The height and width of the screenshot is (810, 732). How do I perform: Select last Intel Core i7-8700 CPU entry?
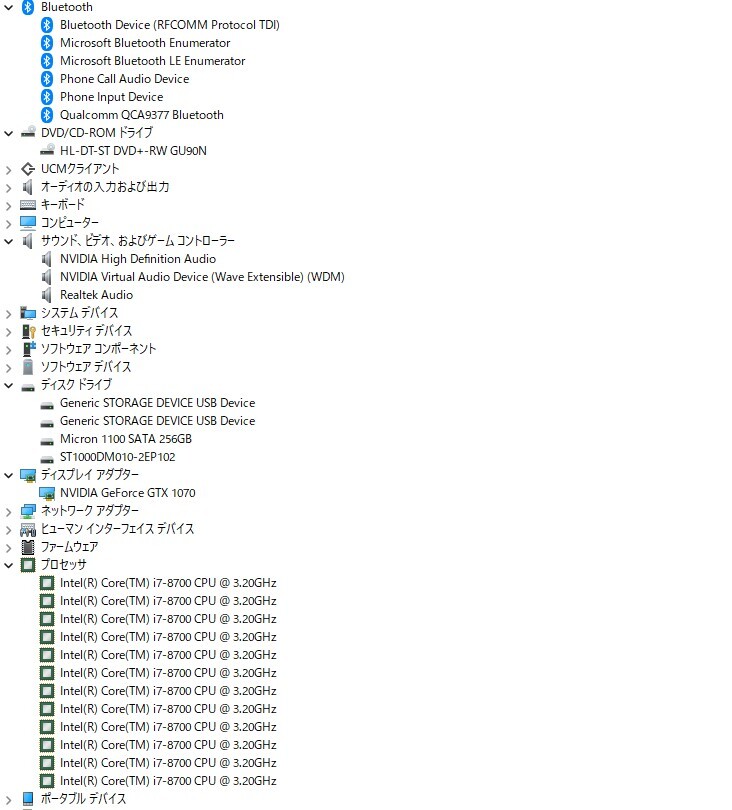point(168,781)
